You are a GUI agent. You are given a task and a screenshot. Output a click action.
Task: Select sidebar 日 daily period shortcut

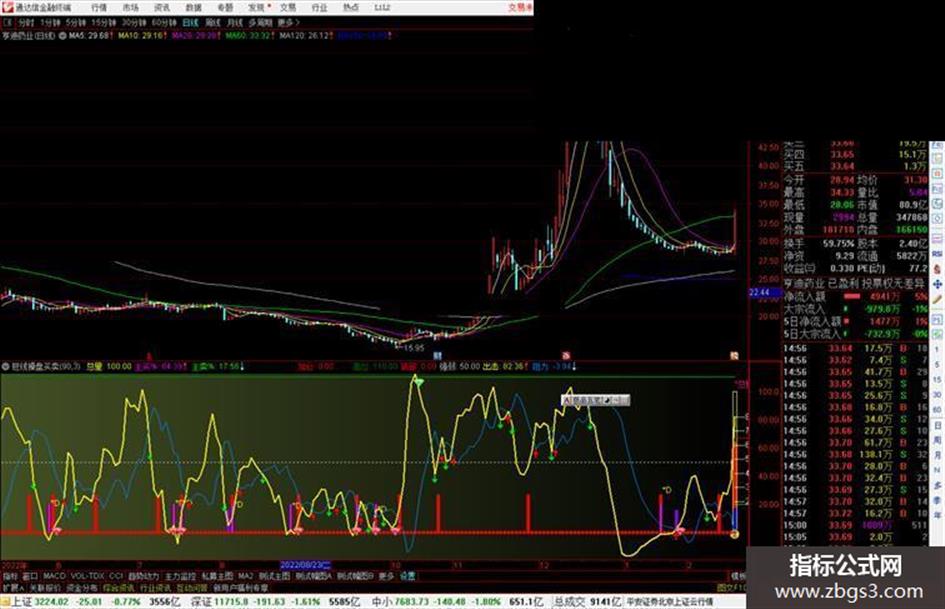[937, 426]
